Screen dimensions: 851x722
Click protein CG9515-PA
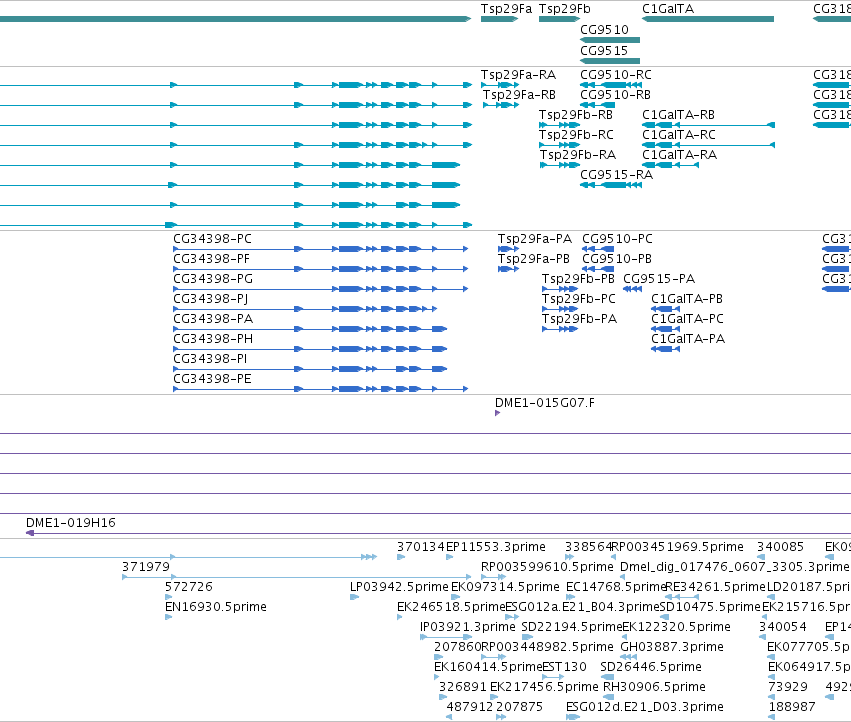pyautogui.click(x=659, y=279)
